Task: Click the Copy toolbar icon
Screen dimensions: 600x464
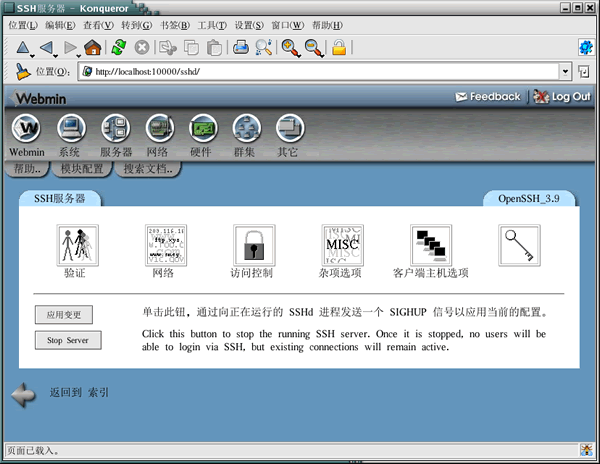Action: point(191,48)
